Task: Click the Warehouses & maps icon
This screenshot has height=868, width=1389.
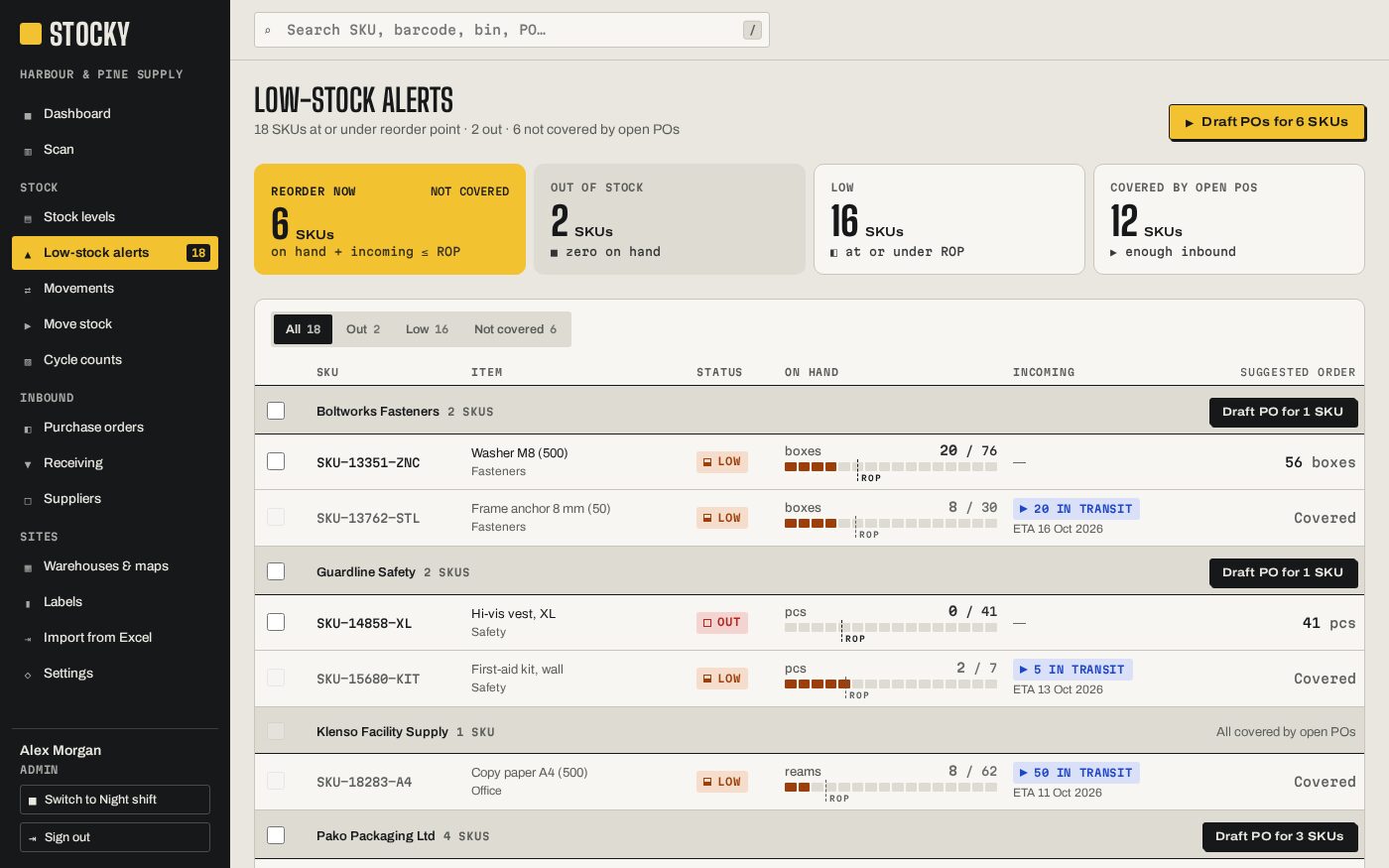Action: click(x=28, y=567)
